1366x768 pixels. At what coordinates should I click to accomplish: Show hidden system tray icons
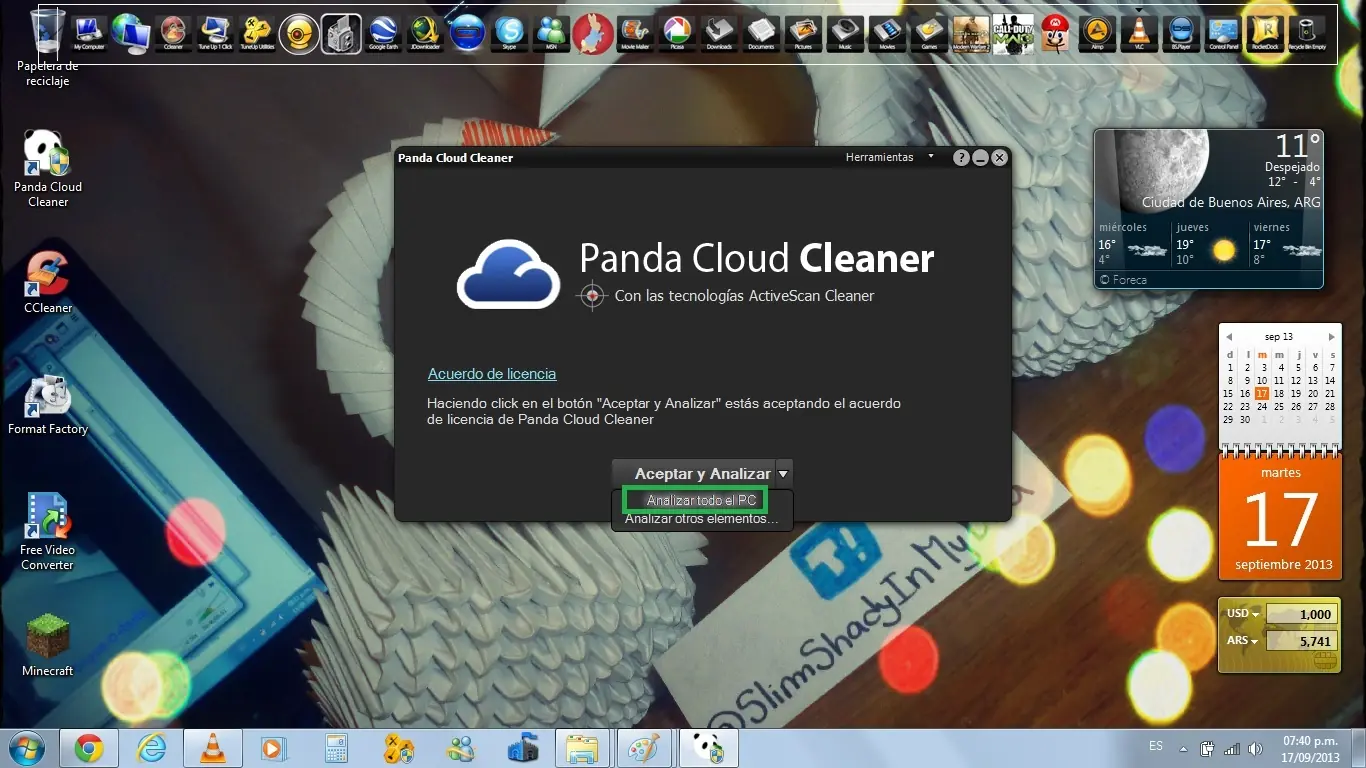(1184, 748)
